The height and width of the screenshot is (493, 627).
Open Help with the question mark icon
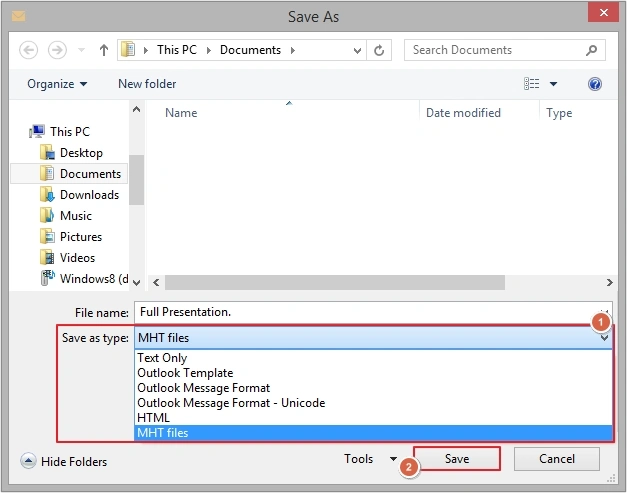click(595, 84)
